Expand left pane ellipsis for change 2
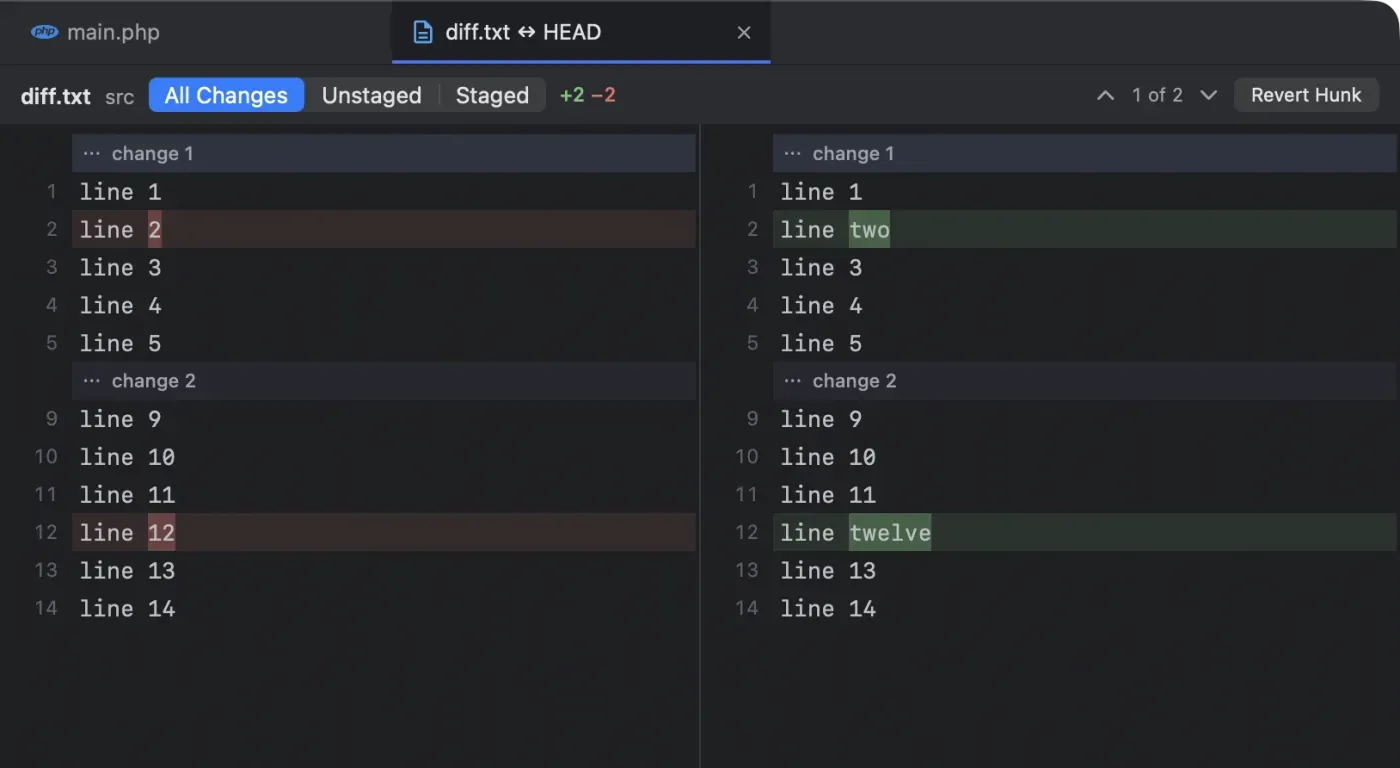Screen dimensions: 1400x768 click(92, 382)
